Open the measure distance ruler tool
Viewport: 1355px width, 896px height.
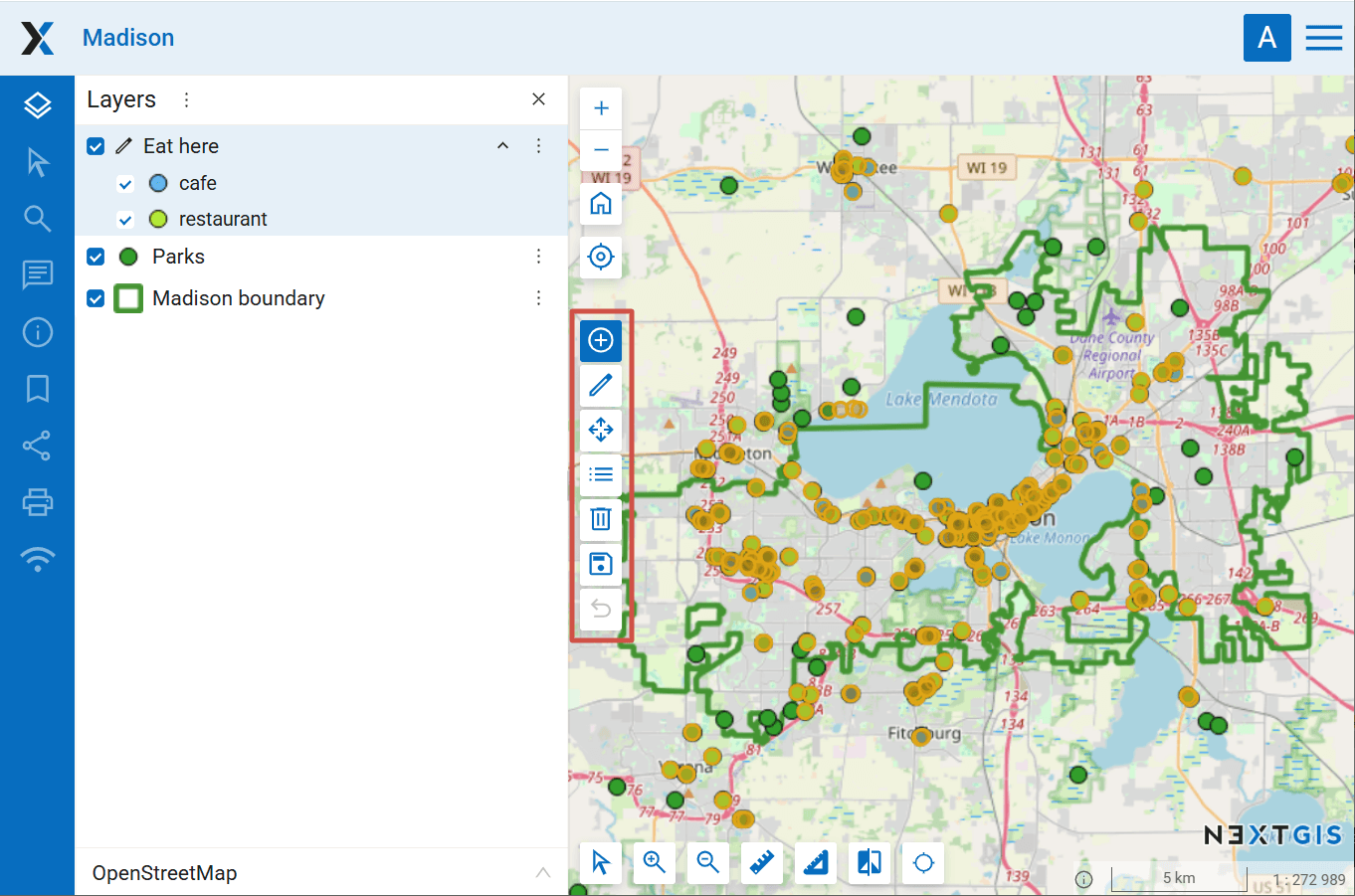click(762, 862)
